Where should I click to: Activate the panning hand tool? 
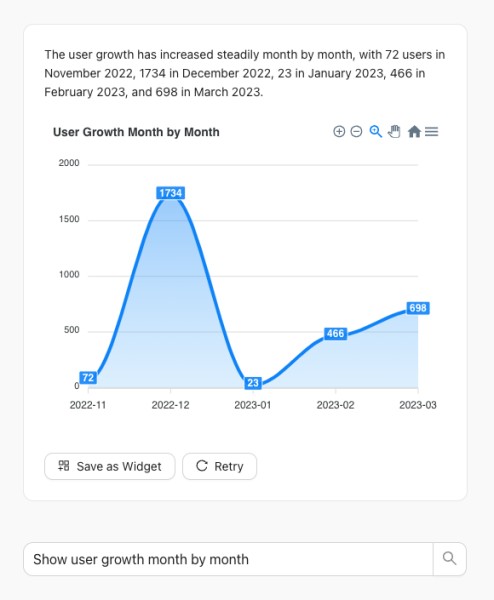(394, 132)
